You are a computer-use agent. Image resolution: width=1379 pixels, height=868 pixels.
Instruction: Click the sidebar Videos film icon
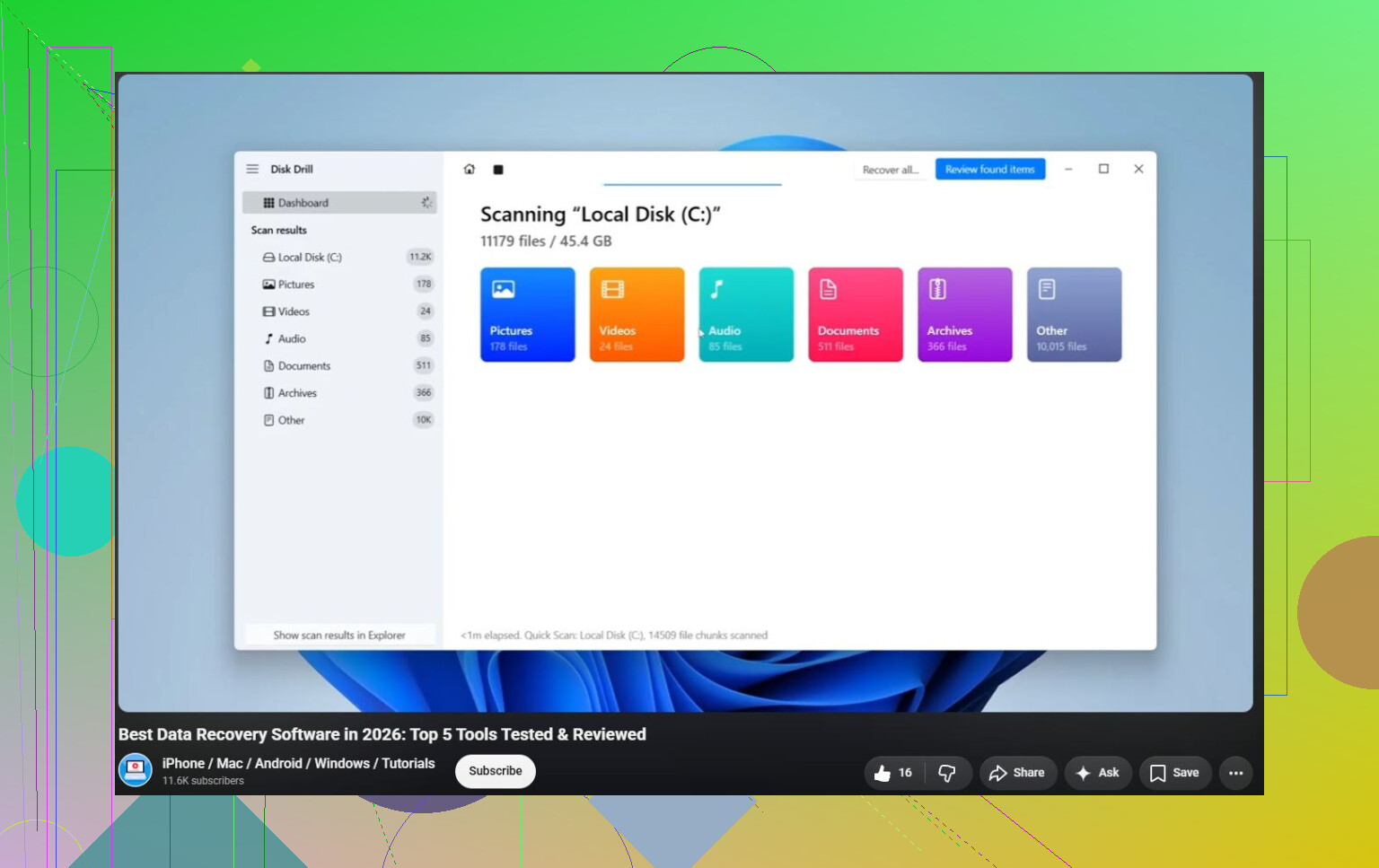[268, 311]
